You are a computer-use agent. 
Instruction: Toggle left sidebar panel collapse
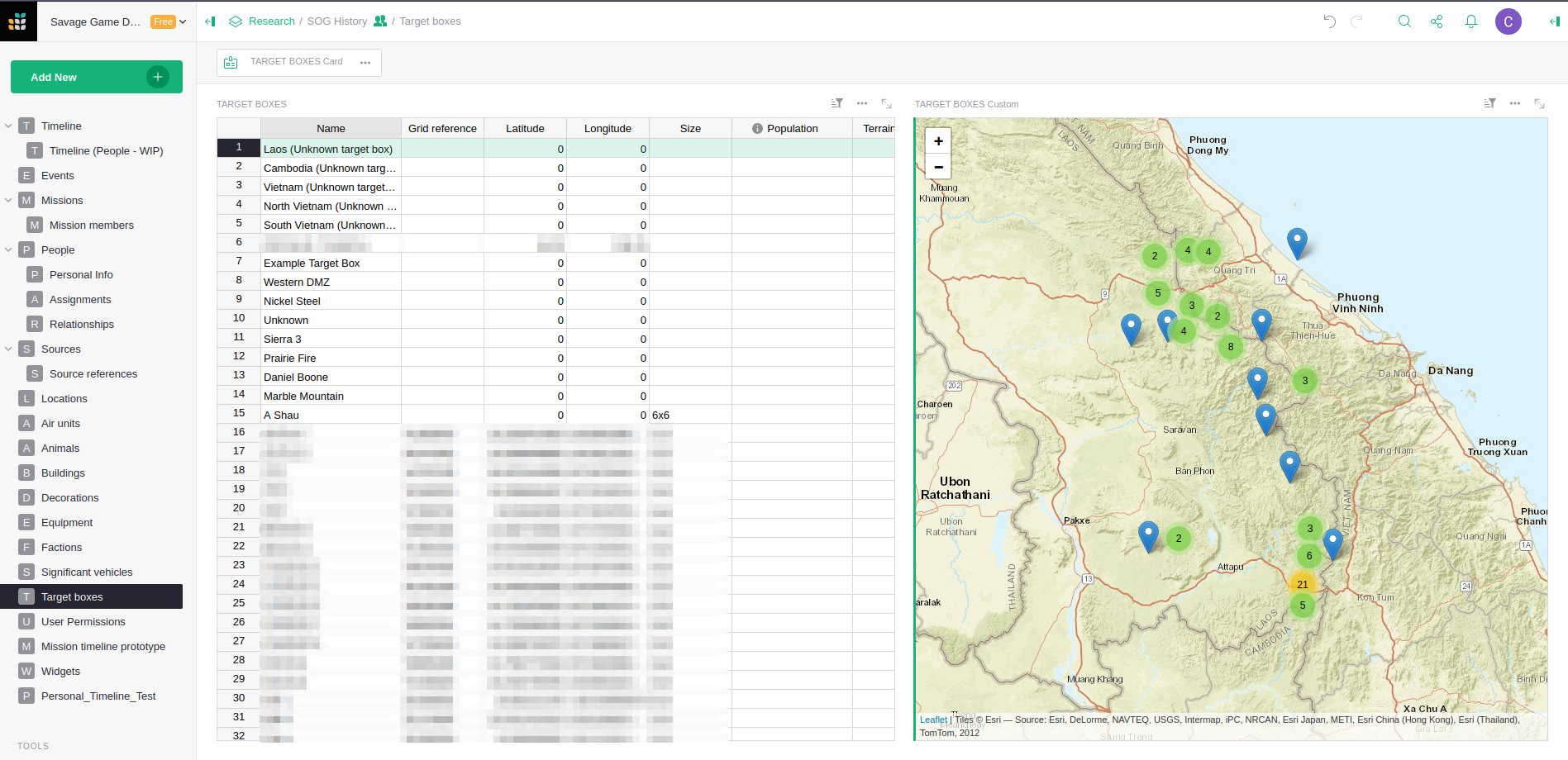pyautogui.click(x=210, y=21)
